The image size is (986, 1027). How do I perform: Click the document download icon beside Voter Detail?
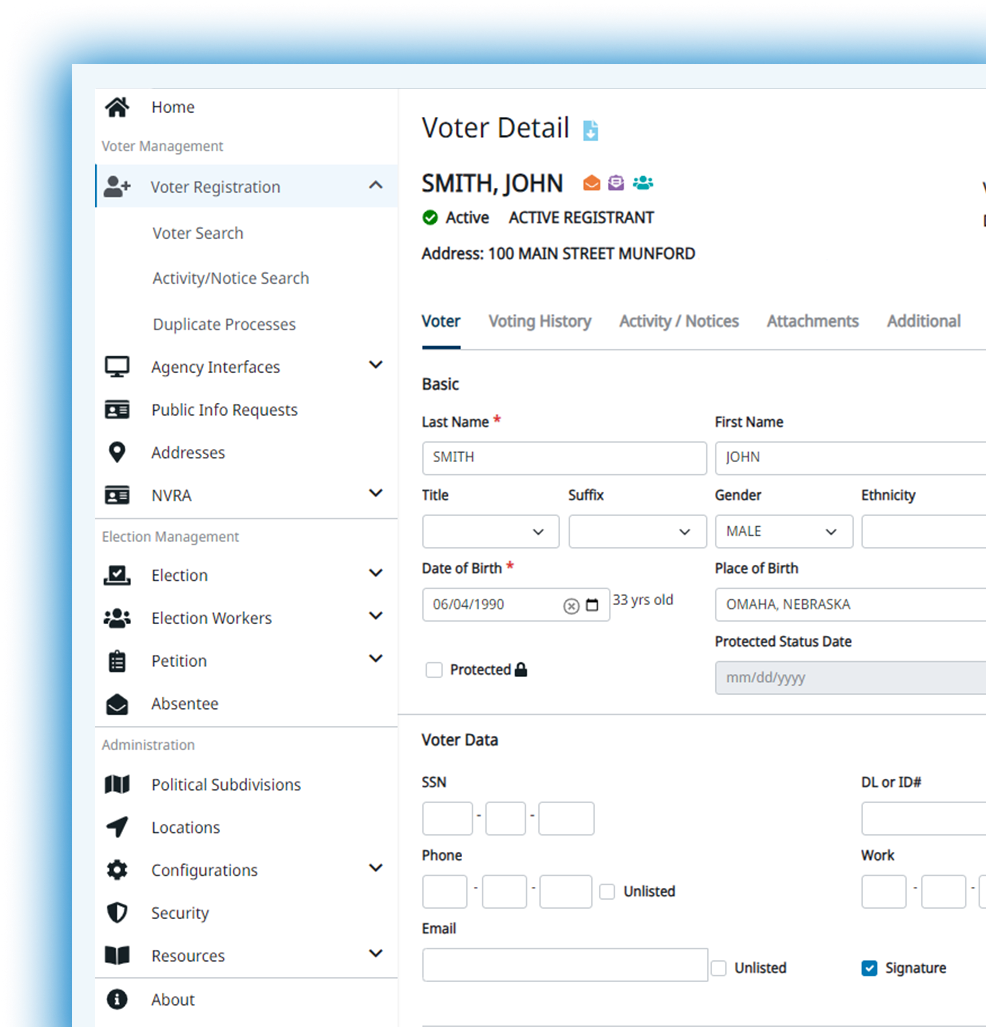(590, 130)
